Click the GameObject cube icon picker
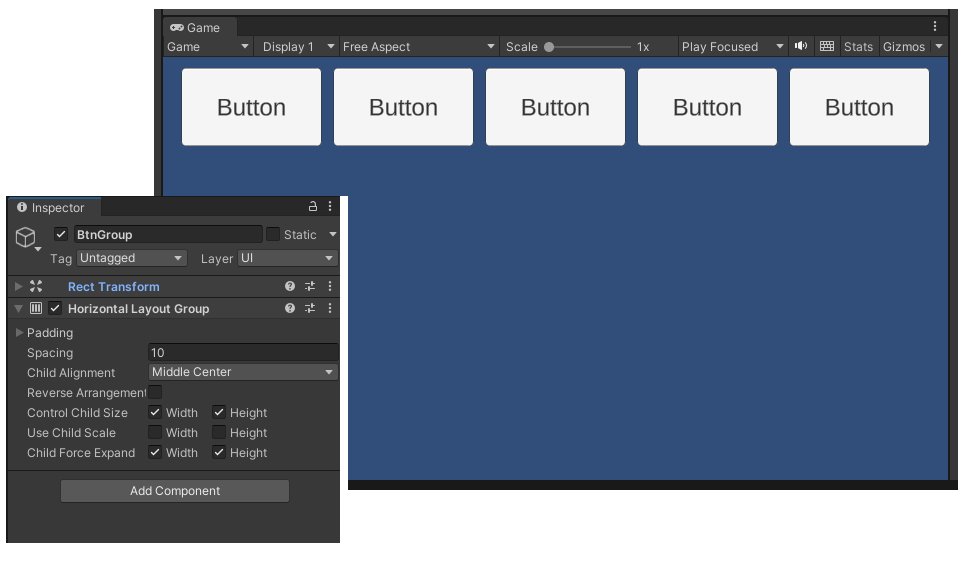965x569 pixels. 26,237
